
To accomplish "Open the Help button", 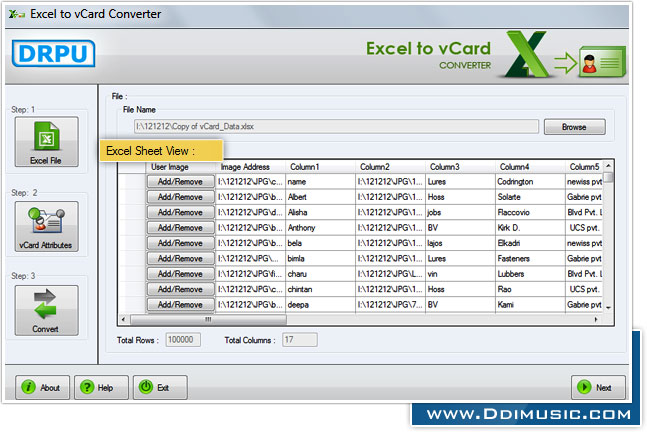I will point(102,387).
